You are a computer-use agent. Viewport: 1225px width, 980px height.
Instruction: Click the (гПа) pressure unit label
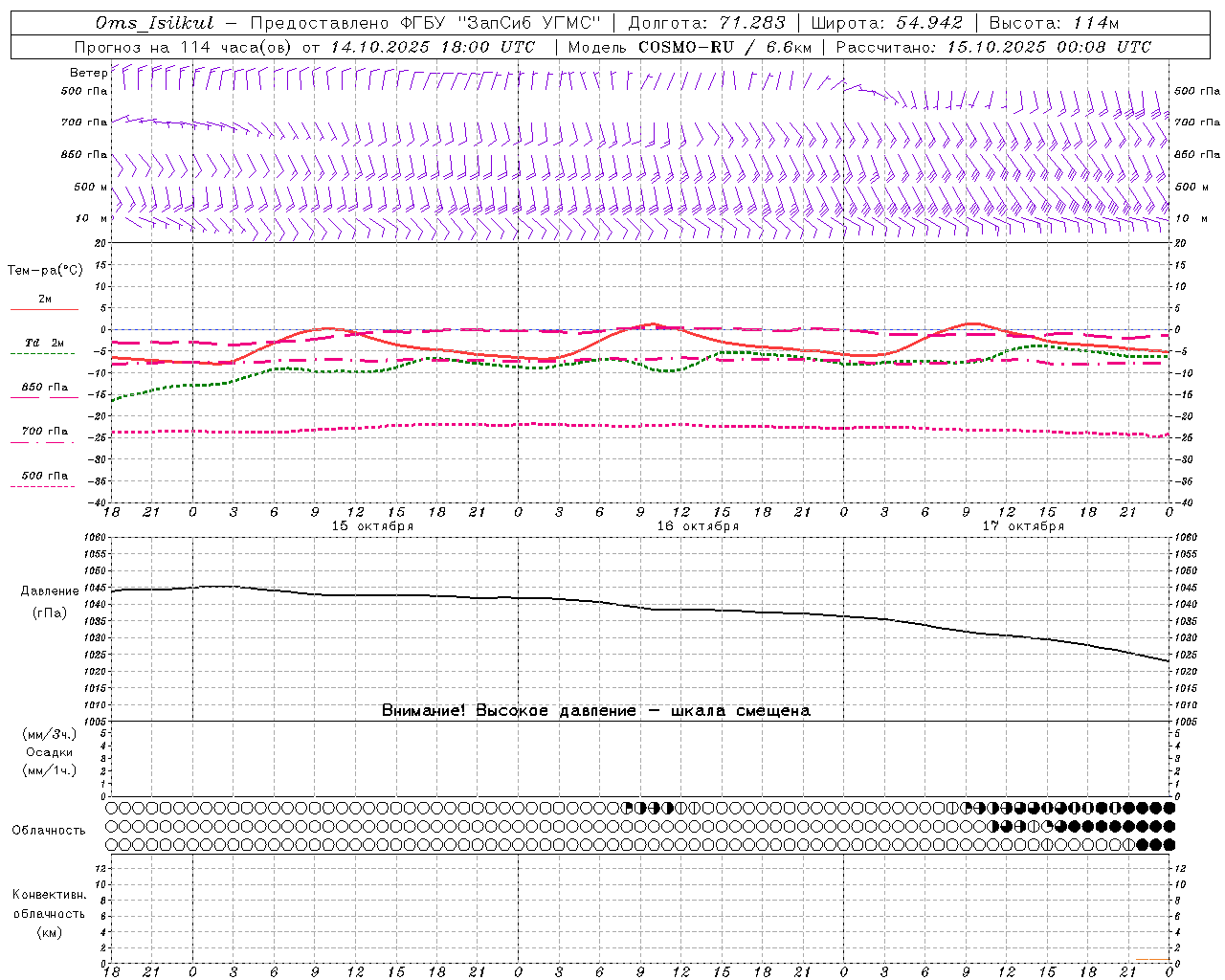click(50, 612)
